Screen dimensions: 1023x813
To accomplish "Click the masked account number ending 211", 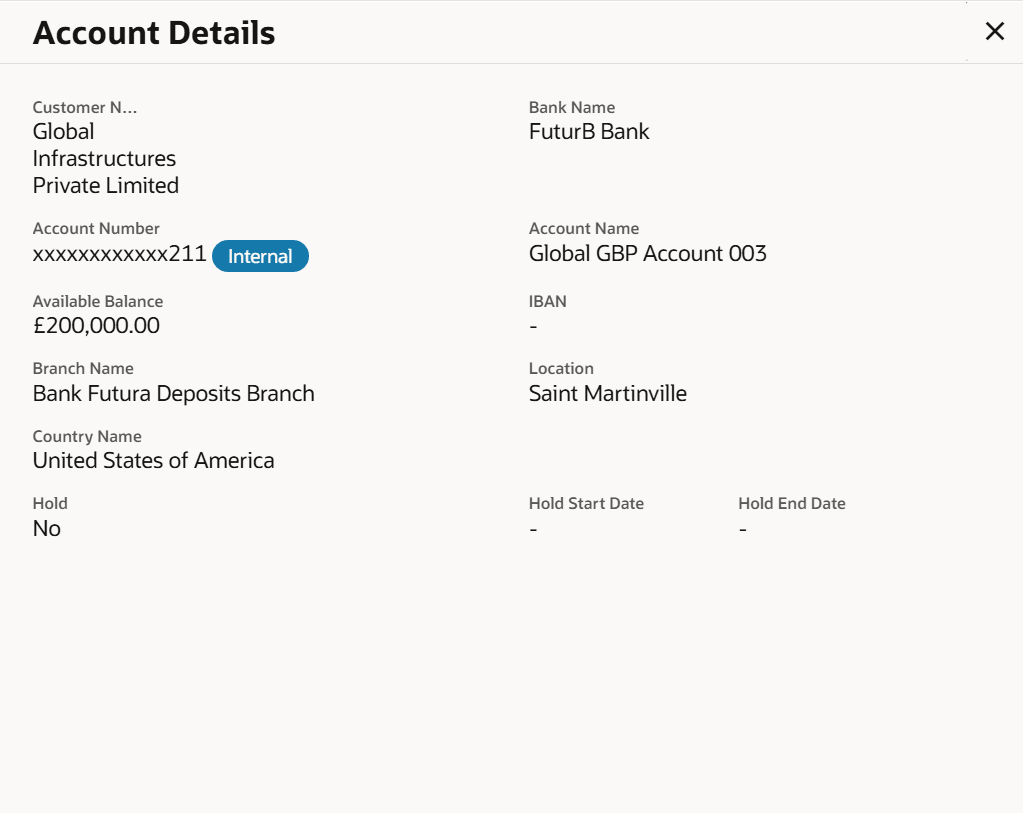I will (119, 255).
